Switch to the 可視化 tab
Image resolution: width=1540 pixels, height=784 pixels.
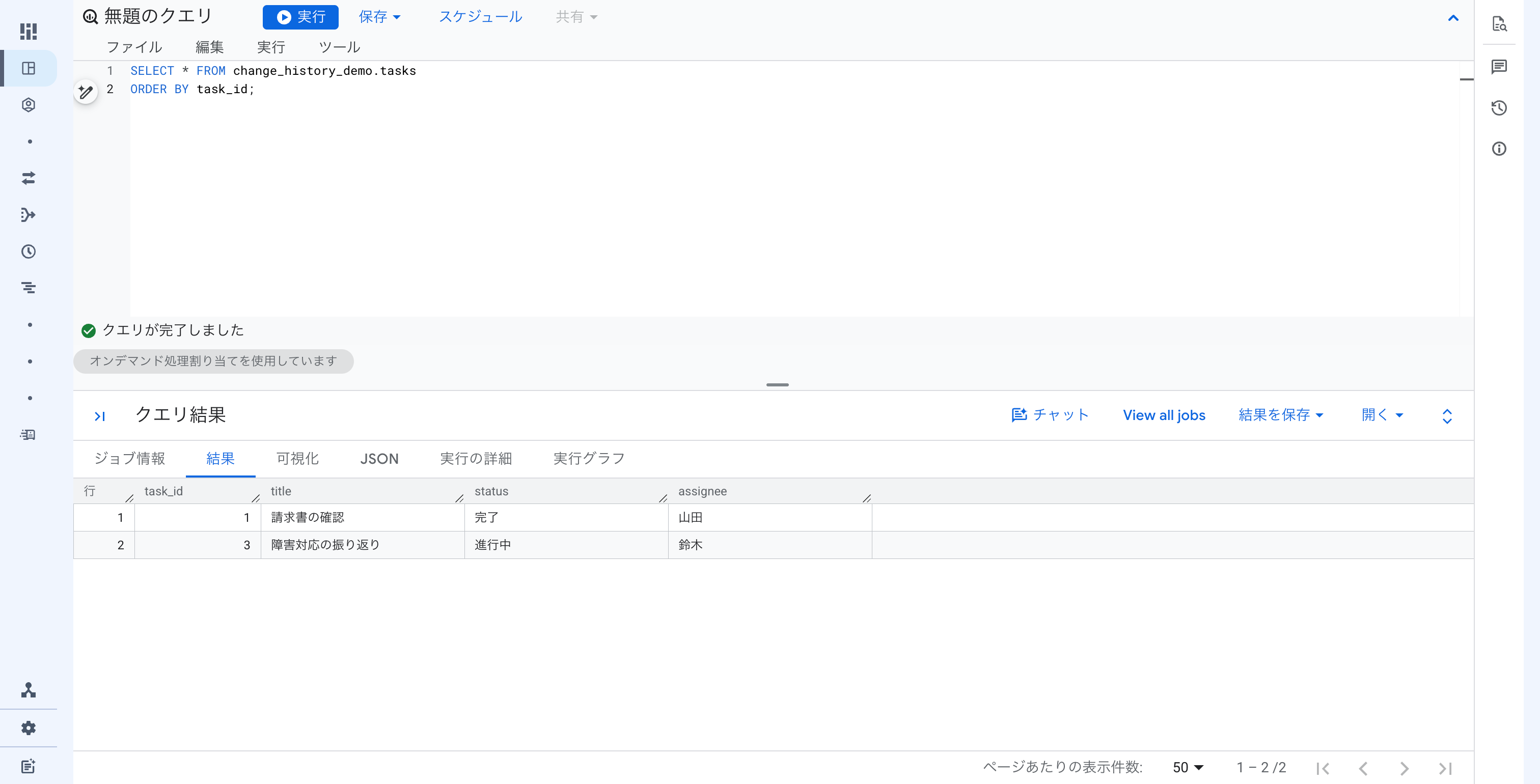coord(297,458)
